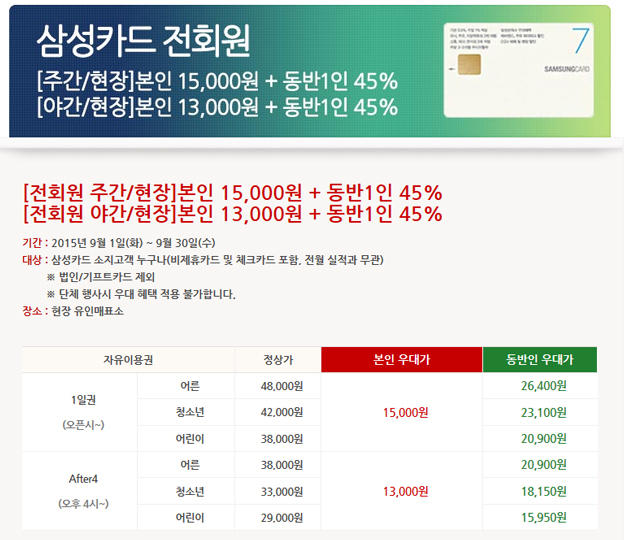This screenshot has height=540, width=627.
Task: Click note "단체 행사시 우대 혜택 적용 불가합니다."
Action: pos(147,294)
